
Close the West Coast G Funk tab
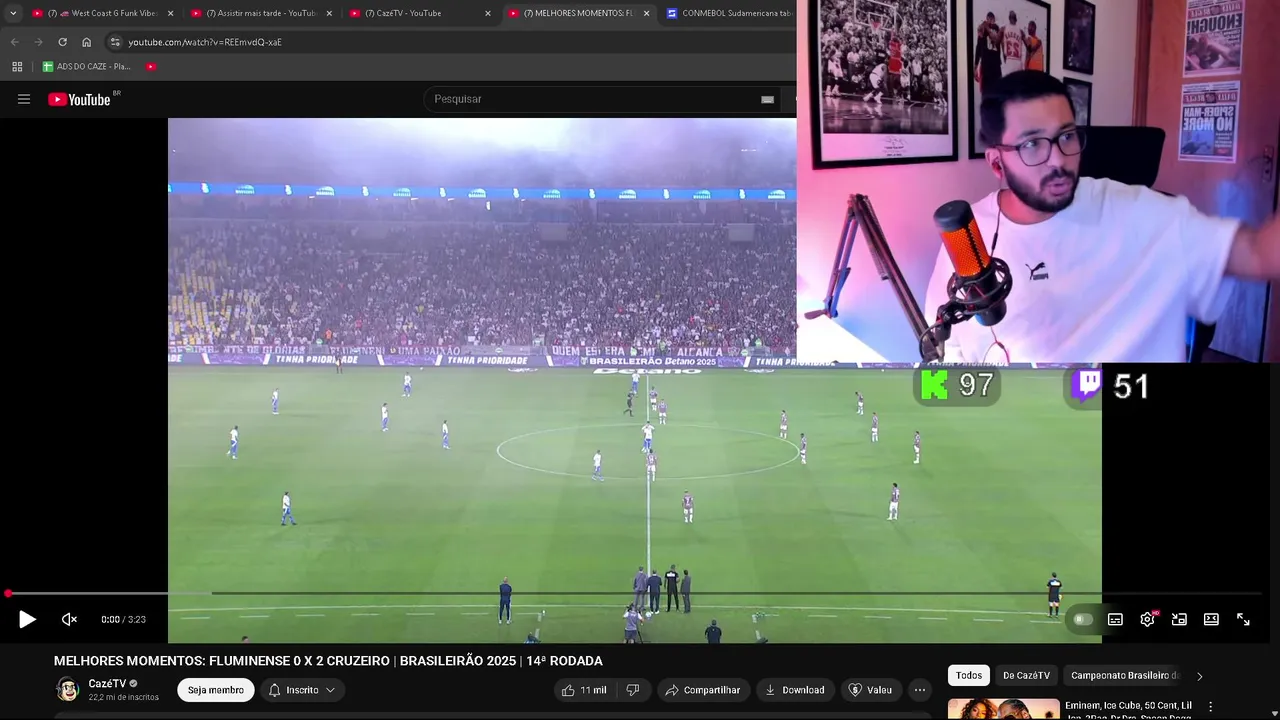click(x=170, y=13)
